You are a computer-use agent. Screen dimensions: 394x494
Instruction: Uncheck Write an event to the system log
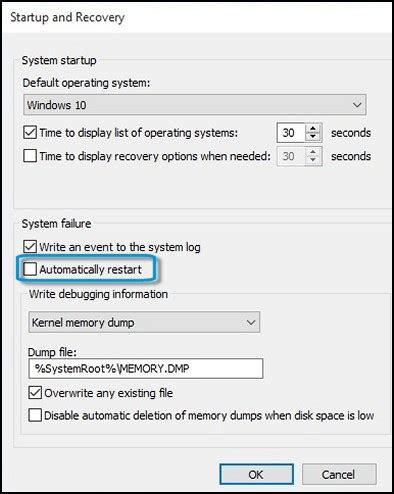tap(30, 247)
